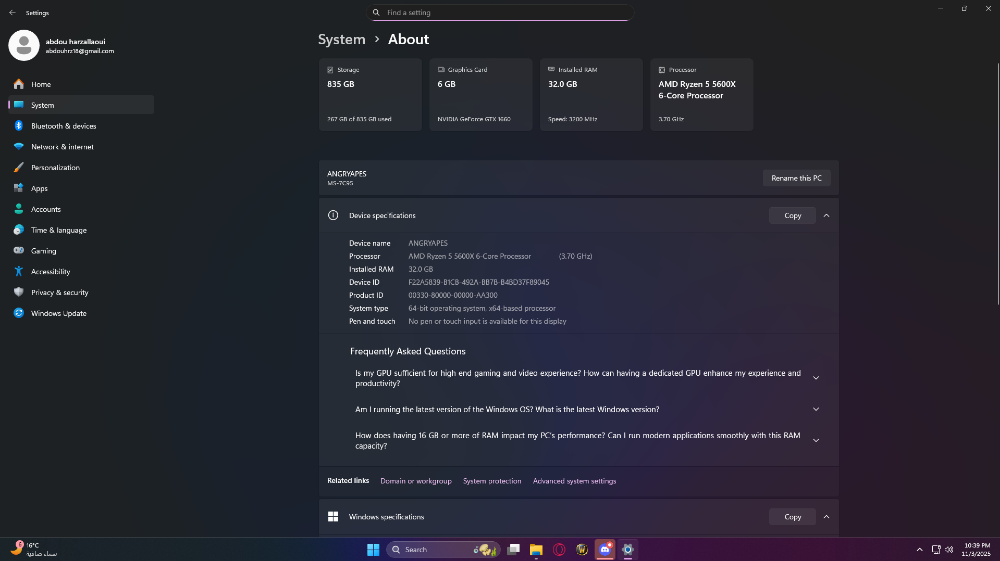
Task: Click Rename this PC button
Action: (797, 178)
